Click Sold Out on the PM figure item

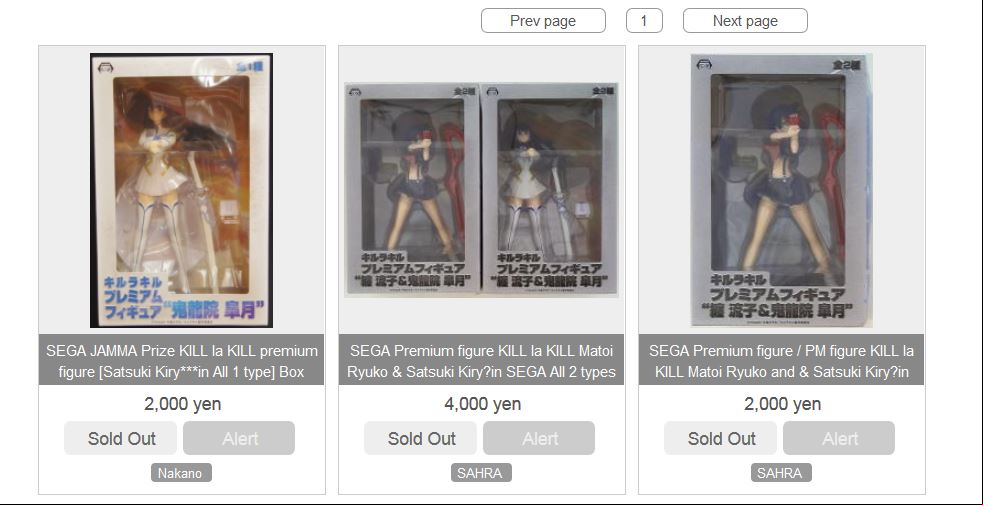tap(720, 438)
